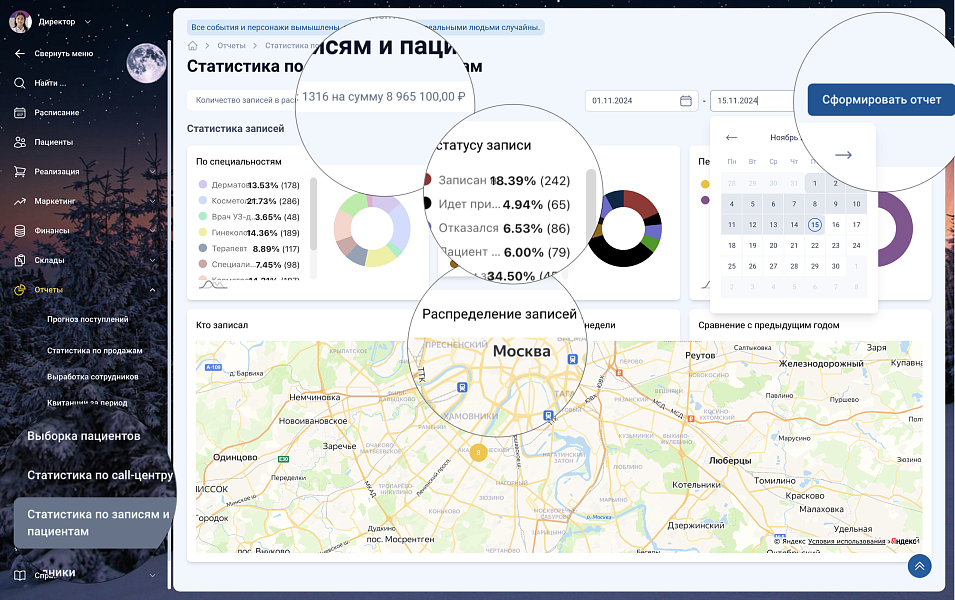
Task: Go to previous month in calendar
Action: point(731,137)
